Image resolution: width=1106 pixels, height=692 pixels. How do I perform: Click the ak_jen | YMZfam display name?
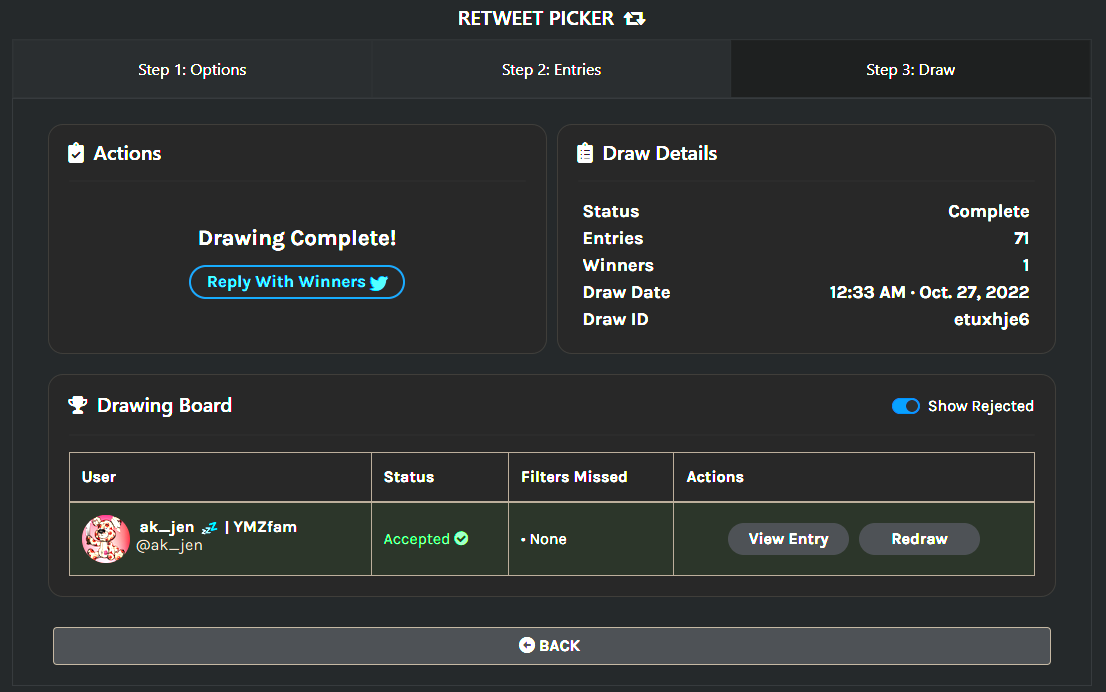coord(218,527)
